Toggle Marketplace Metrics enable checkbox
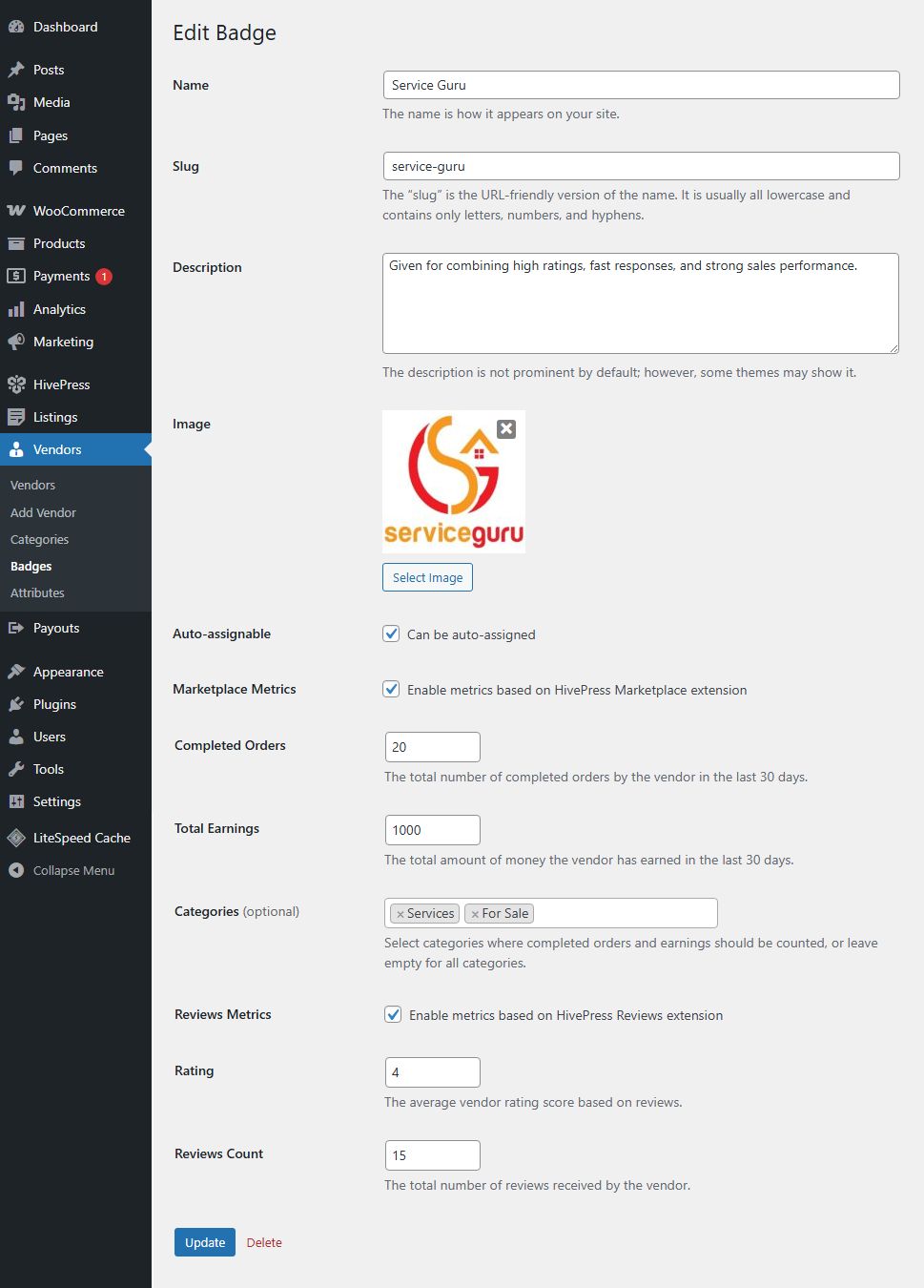This screenshot has width=924, height=1288. pos(391,689)
